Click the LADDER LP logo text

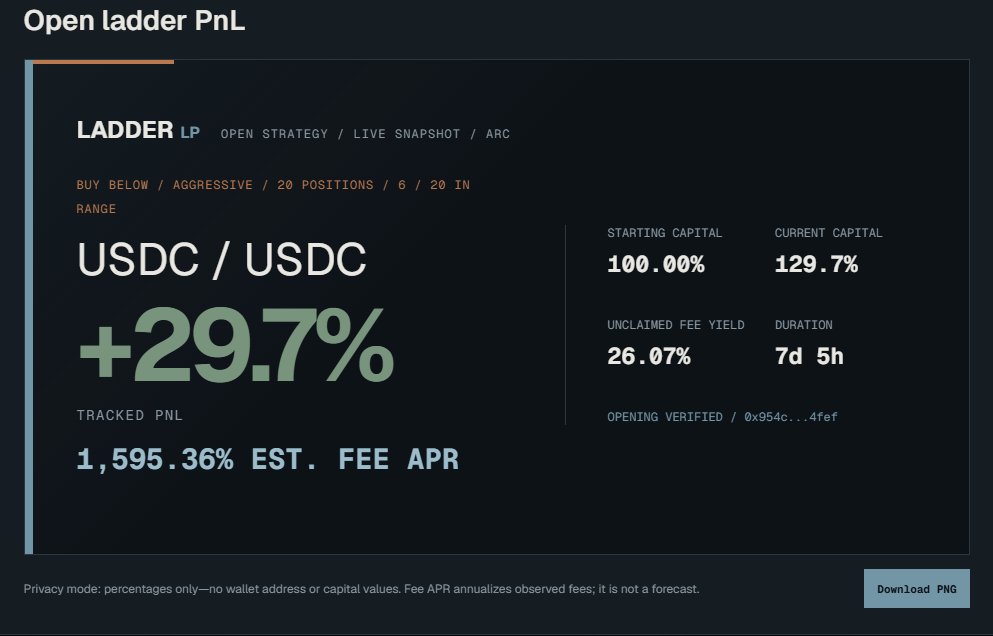[x=138, y=130]
